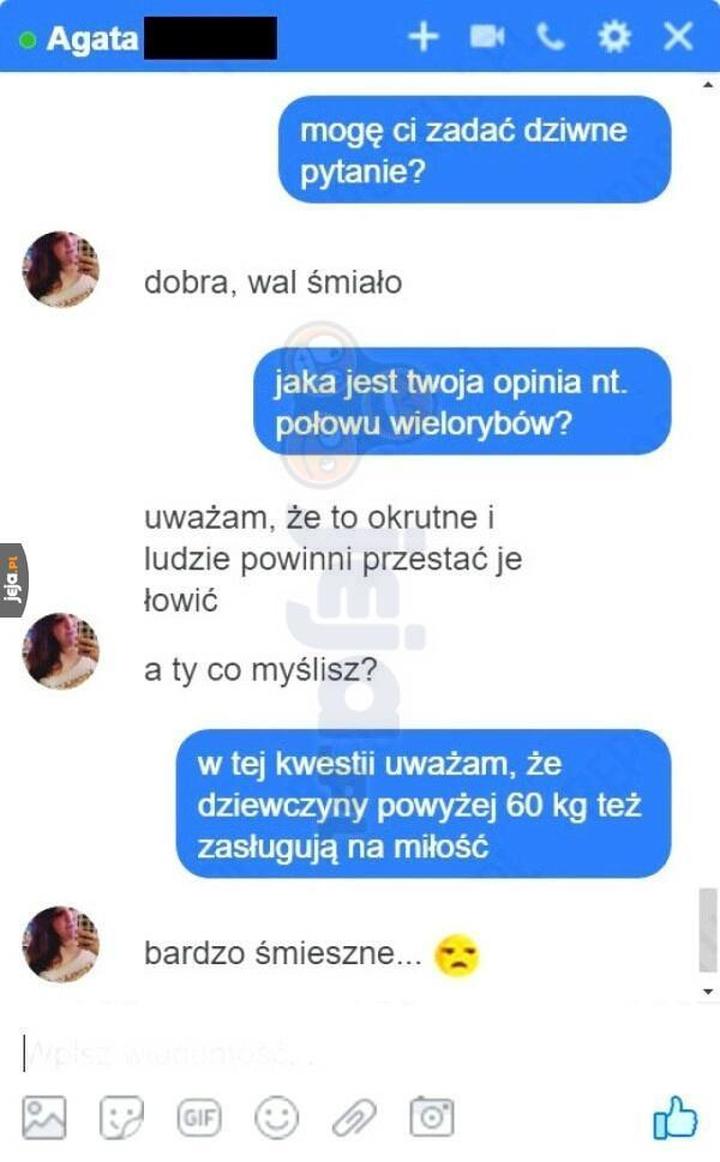Attach a photo using the image icon
720x1162 pixels.
(x=44, y=1118)
